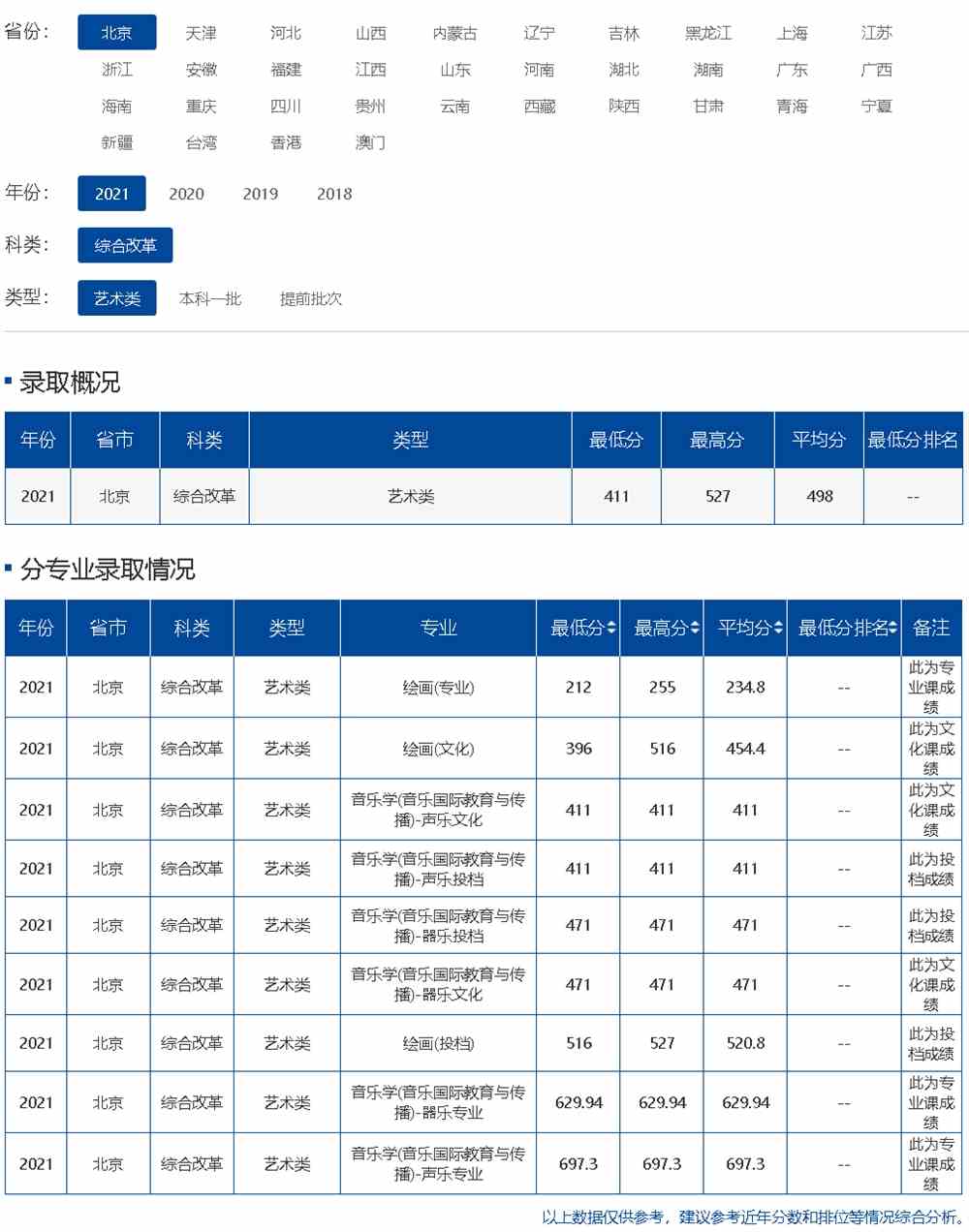Select 澳门 in province list
The width and height of the screenshot is (969, 1232).
pyautogui.click(x=370, y=142)
